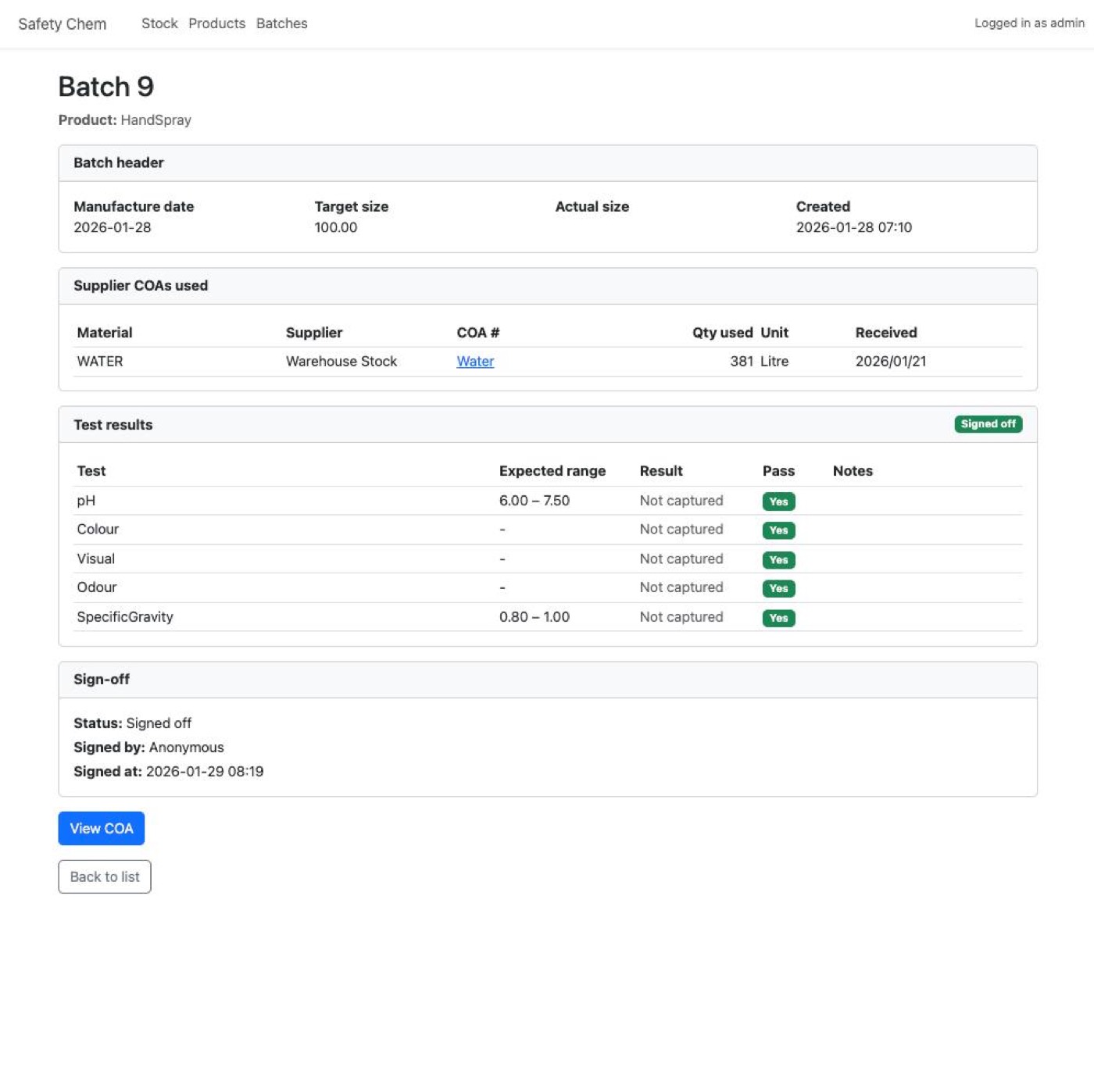Image resolution: width=1094 pixels, height=1092 pixels.
Task: Click the View COA button
Action: 101,828
